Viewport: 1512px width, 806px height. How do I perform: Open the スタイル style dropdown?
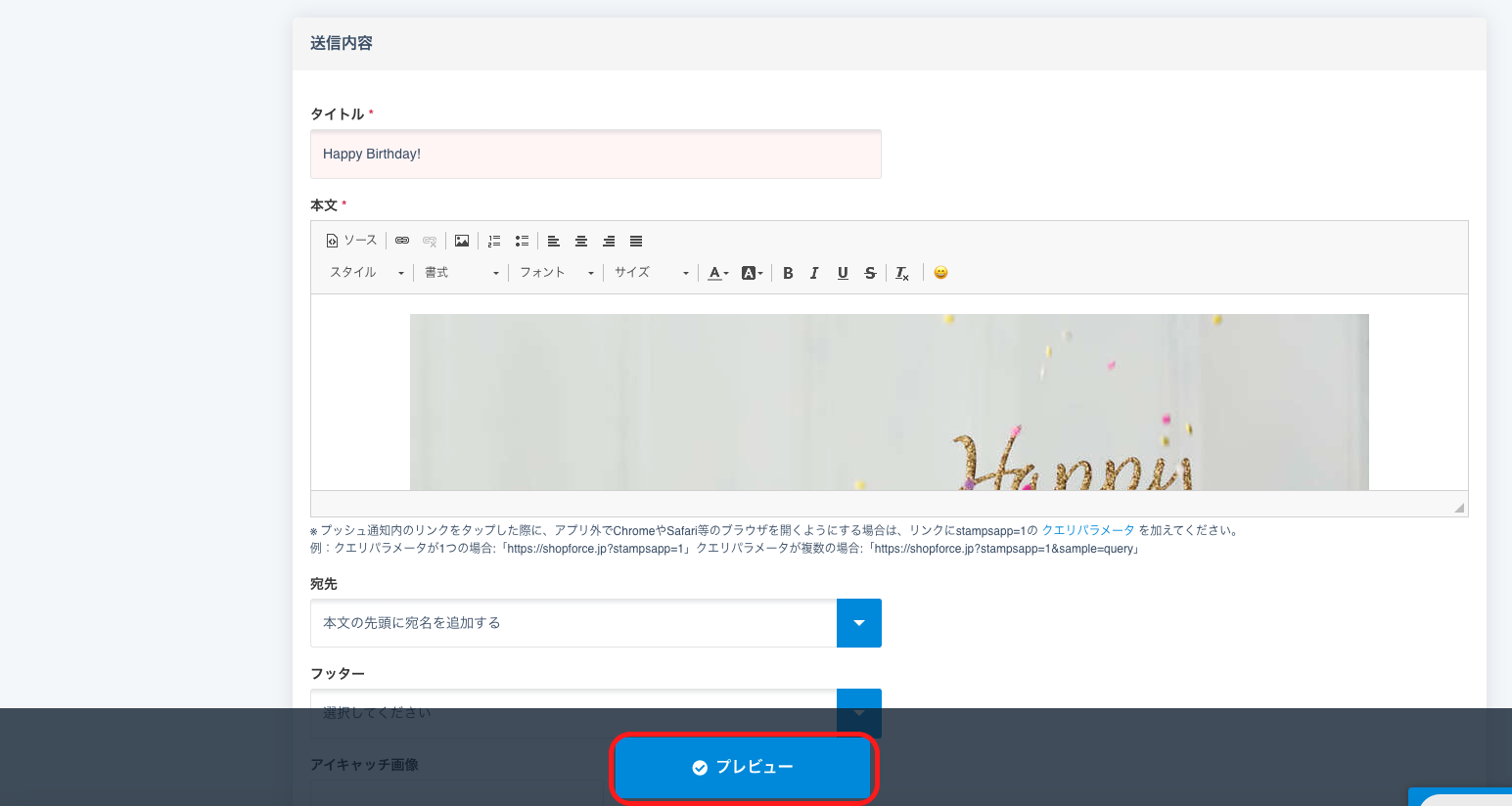(x=366, y=273)
